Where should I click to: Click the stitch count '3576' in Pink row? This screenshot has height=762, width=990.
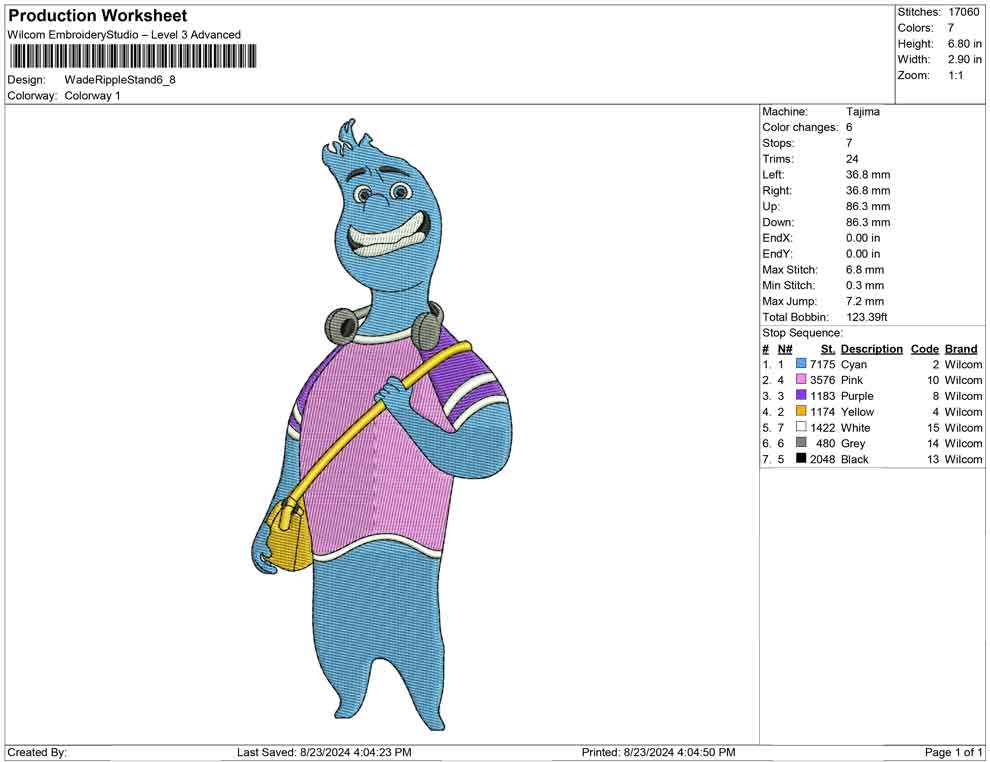pyautogui.click(x=822, y=380)
